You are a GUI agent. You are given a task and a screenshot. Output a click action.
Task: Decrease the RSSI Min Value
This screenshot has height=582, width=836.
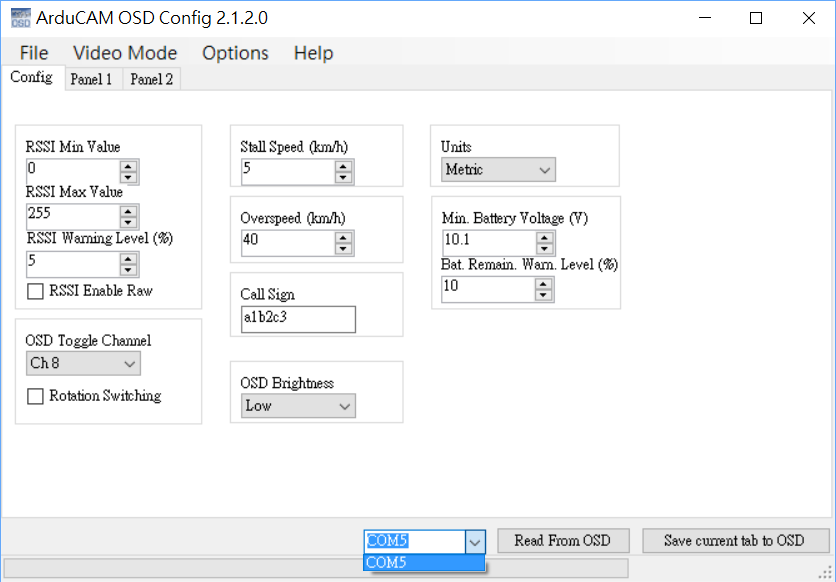(128, 177)
